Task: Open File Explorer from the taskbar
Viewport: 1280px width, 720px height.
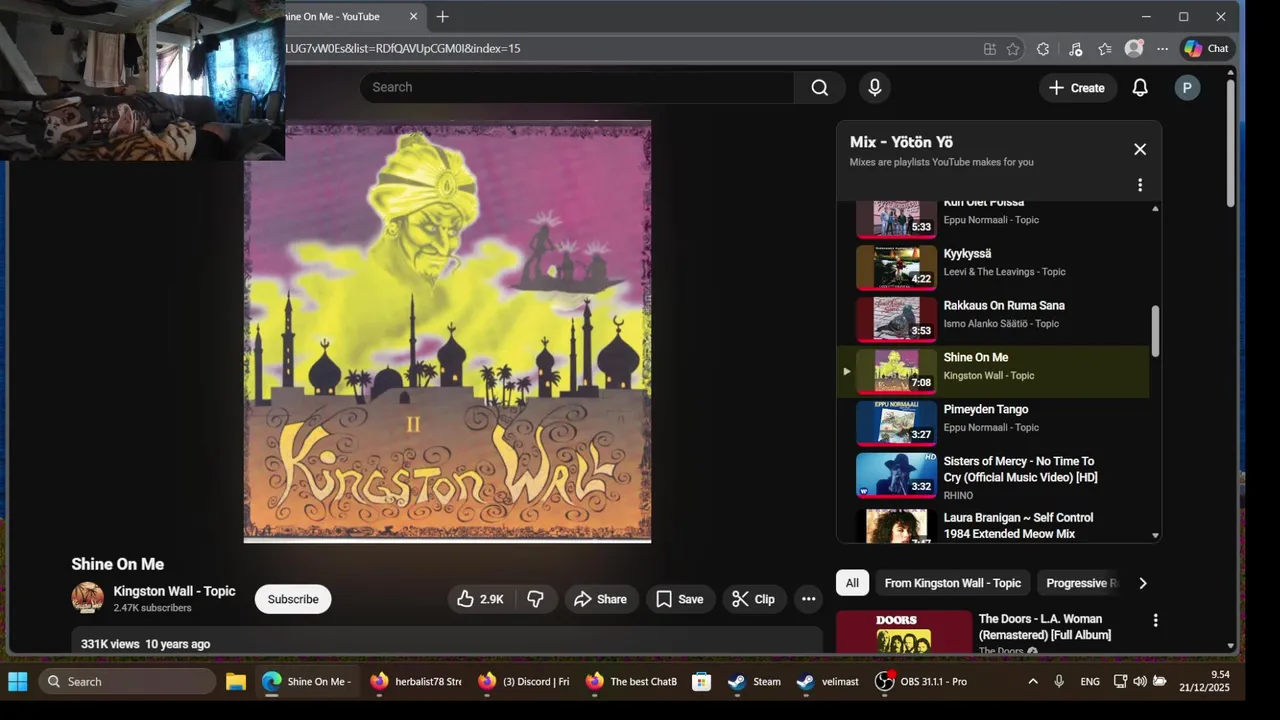Action: (236, 682)
